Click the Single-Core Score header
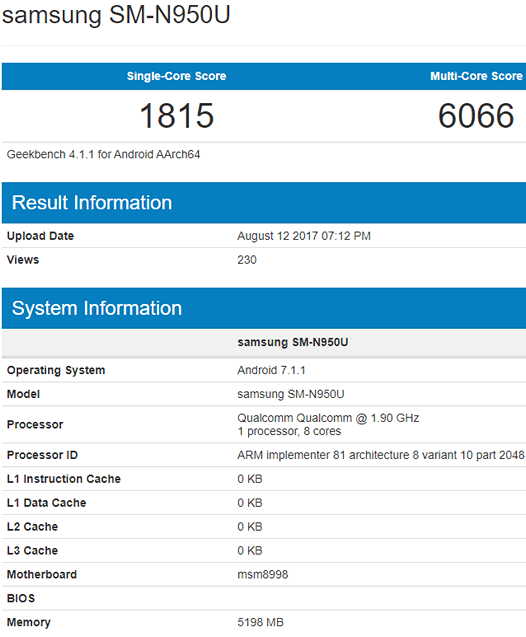This screenshot has height=637, width=526. (x=176, y=76)
